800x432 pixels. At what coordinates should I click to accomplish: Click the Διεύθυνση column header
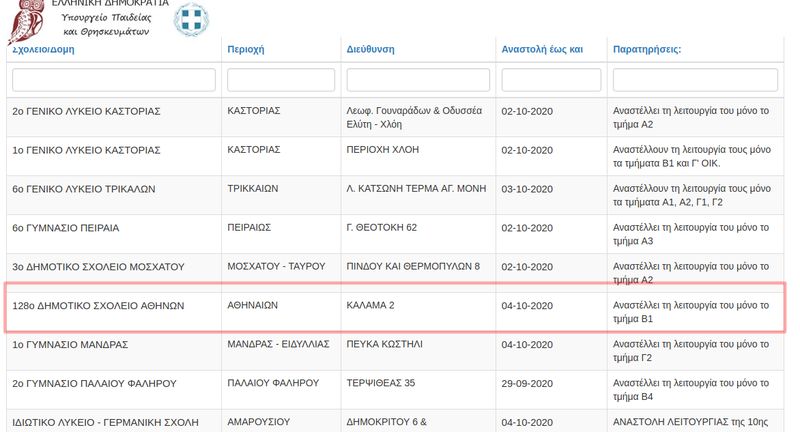(x=370, y=48)
